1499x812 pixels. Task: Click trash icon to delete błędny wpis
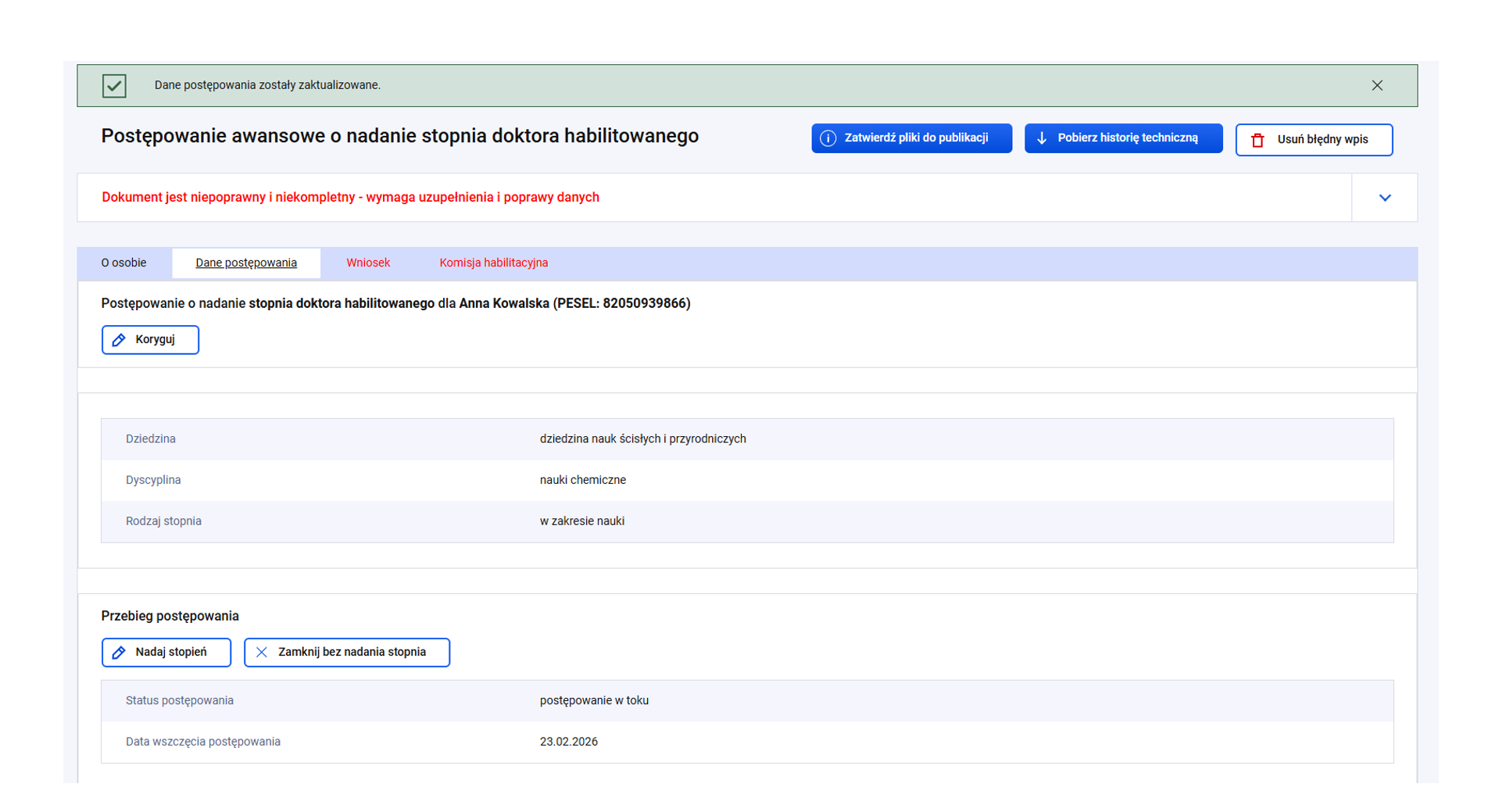click(1257, 140)
